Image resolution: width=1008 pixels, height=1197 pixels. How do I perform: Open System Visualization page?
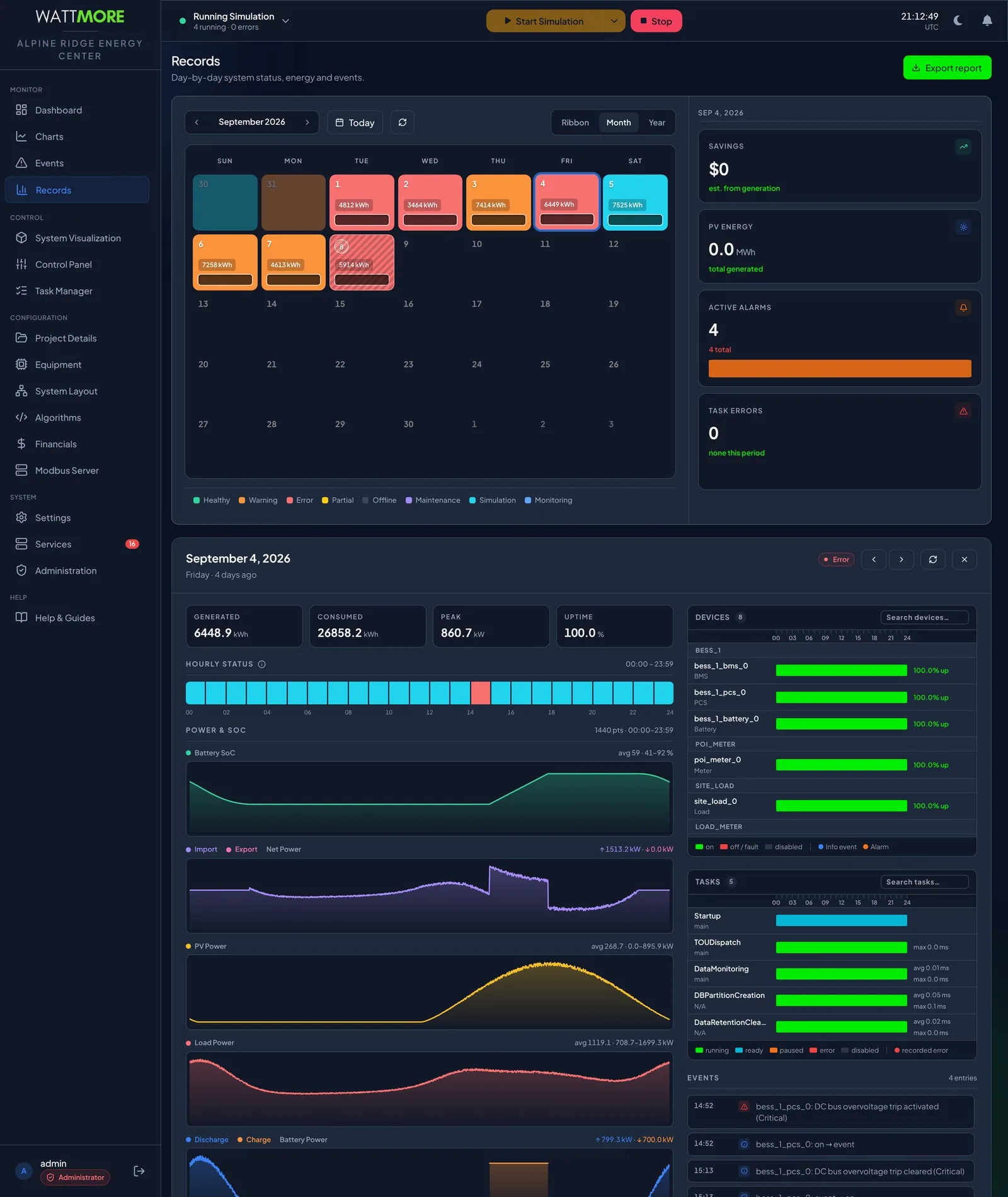(x=77, y=238)
